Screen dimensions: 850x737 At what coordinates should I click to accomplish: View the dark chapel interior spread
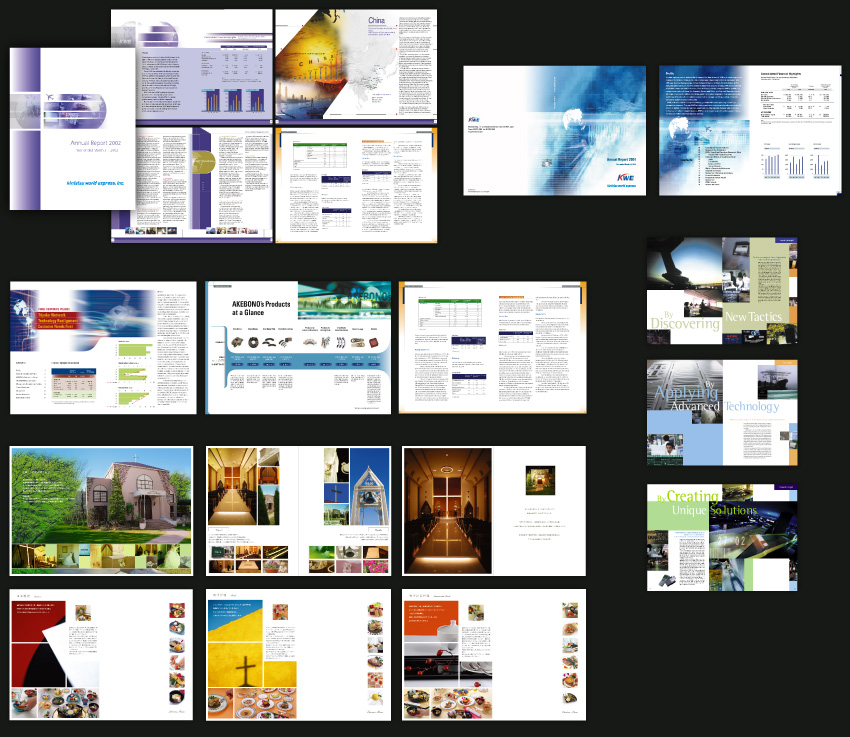coord(493,510)
